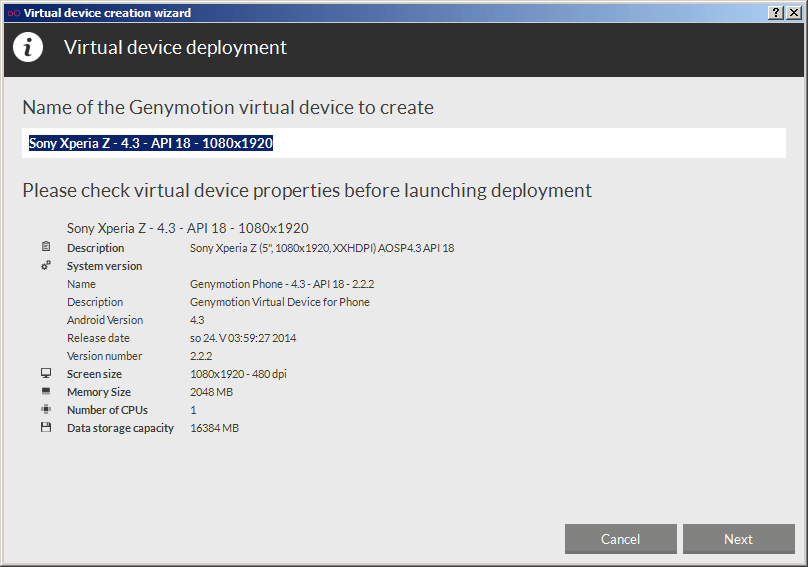The image size is (808, 567).
Task: Close the wizard with the X button
Action: coord(794,13)
